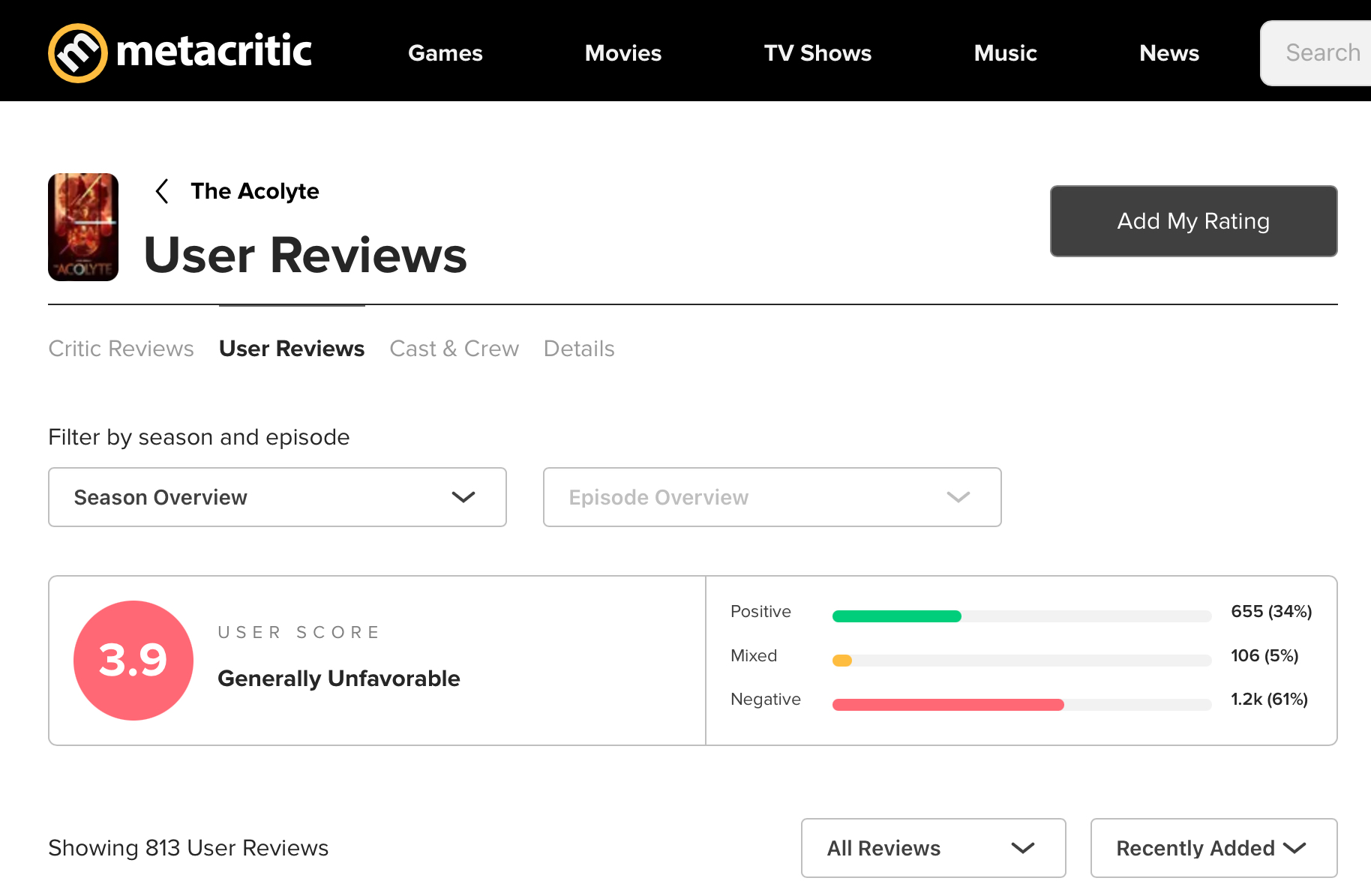Image resolution: width=1371 pixels, height=896 pixels.
Task: Open the News menu
Action: point(1169,53)
